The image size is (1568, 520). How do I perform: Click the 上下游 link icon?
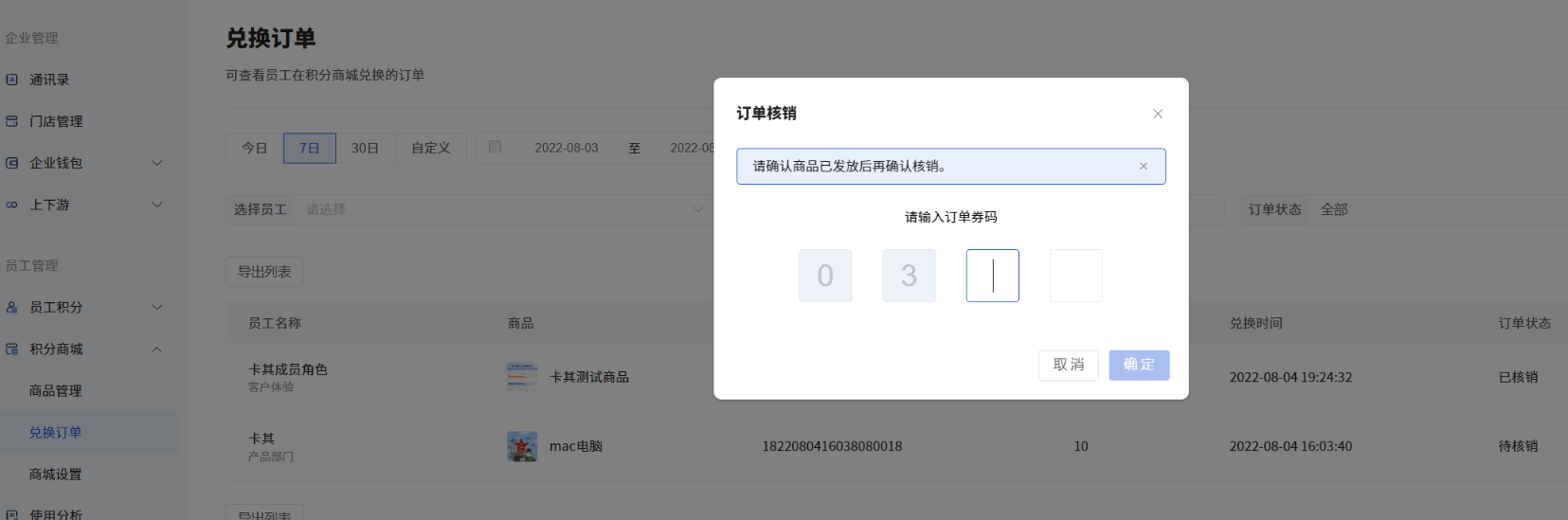(x=12, y=205)
